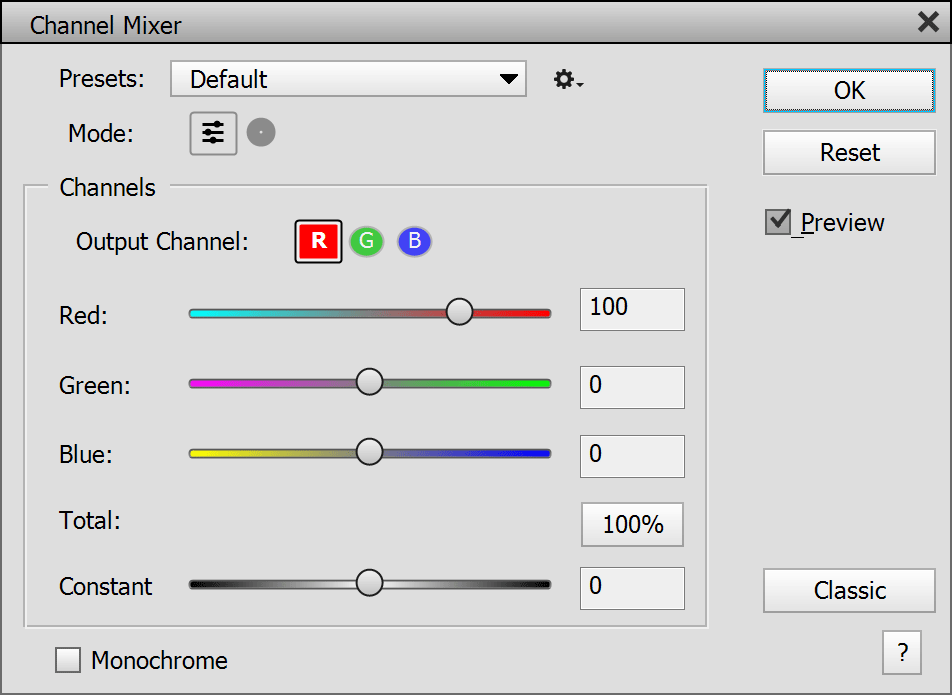Screen dimensions: 952x695
Task: Select the sliders mode icon
Action: tap(213, 134)
